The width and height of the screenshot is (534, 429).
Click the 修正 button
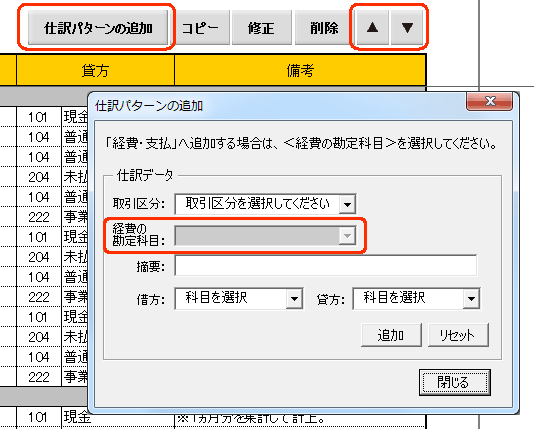pos(262,28)
